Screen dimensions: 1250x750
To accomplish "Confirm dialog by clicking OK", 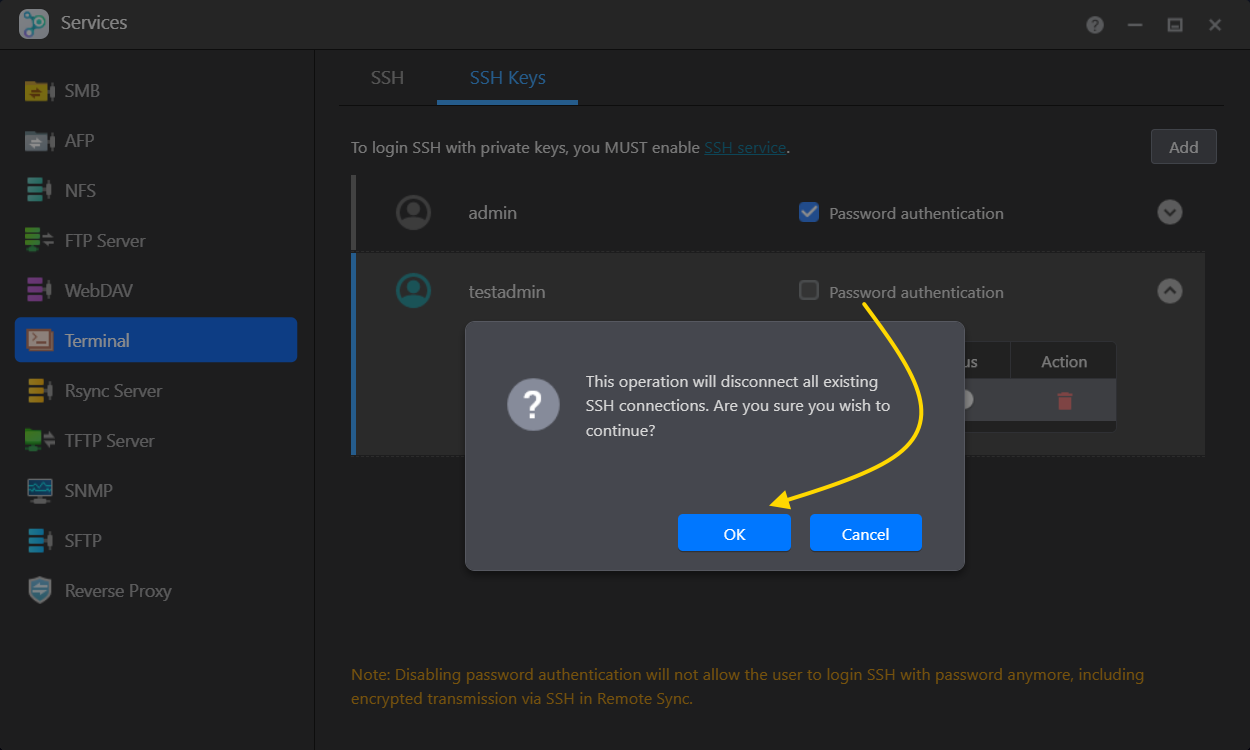I will click(734, 534).
